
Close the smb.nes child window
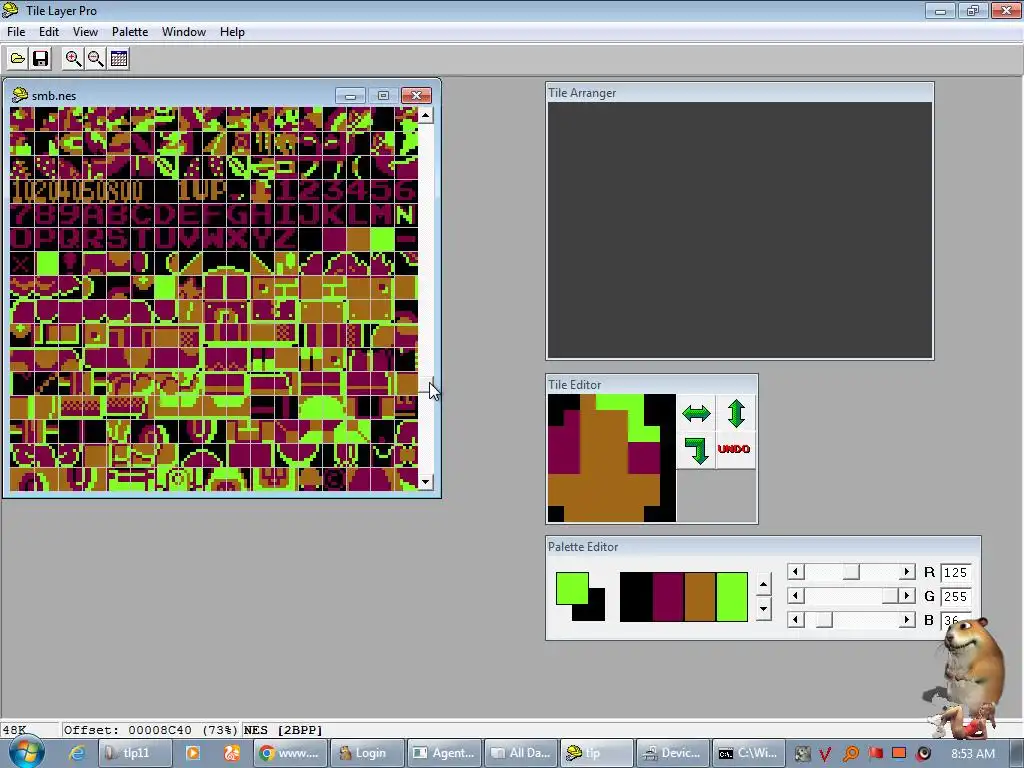point(416,96)
